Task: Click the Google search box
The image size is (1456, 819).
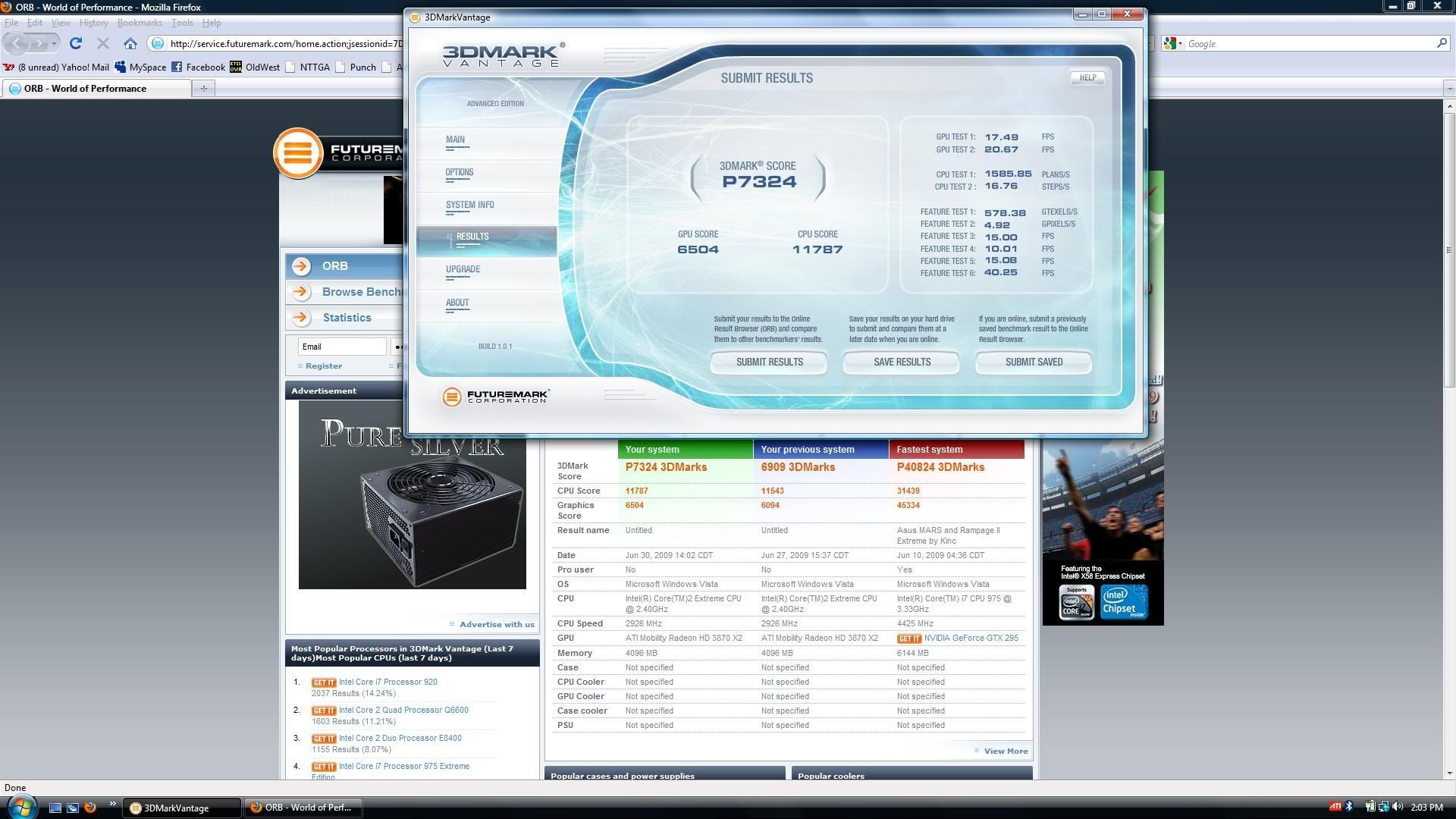Action: tap(1309, 44)
